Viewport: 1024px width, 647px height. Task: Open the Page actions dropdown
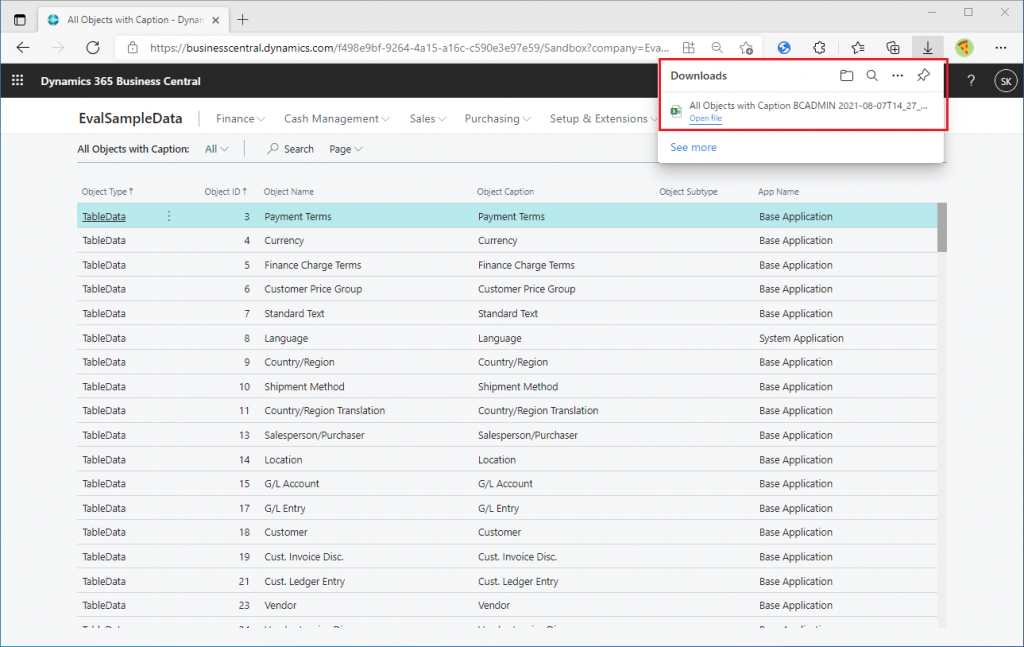click(x=345, y=149)
